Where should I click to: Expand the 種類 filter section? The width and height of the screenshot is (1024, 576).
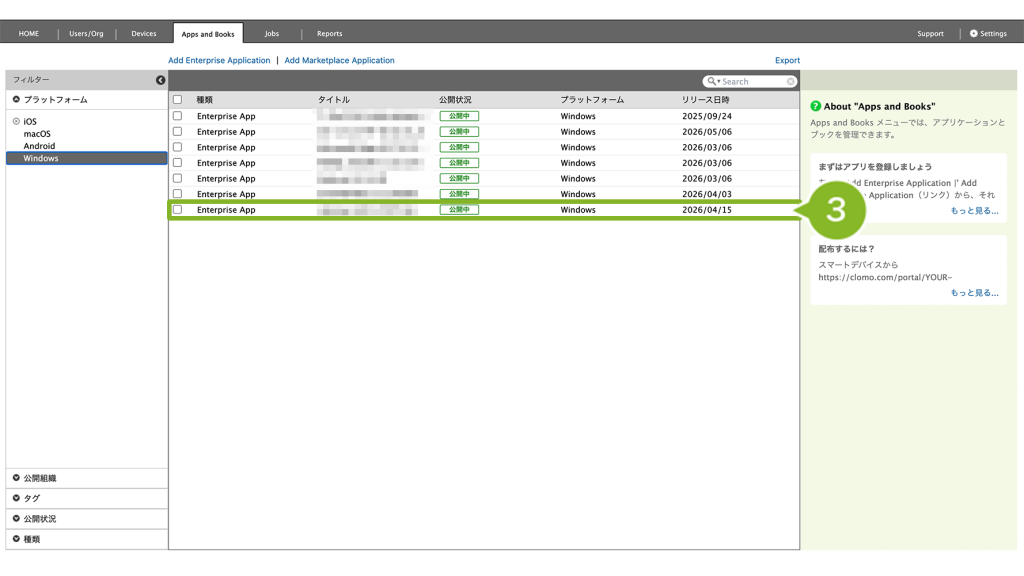tap(16, 539)
